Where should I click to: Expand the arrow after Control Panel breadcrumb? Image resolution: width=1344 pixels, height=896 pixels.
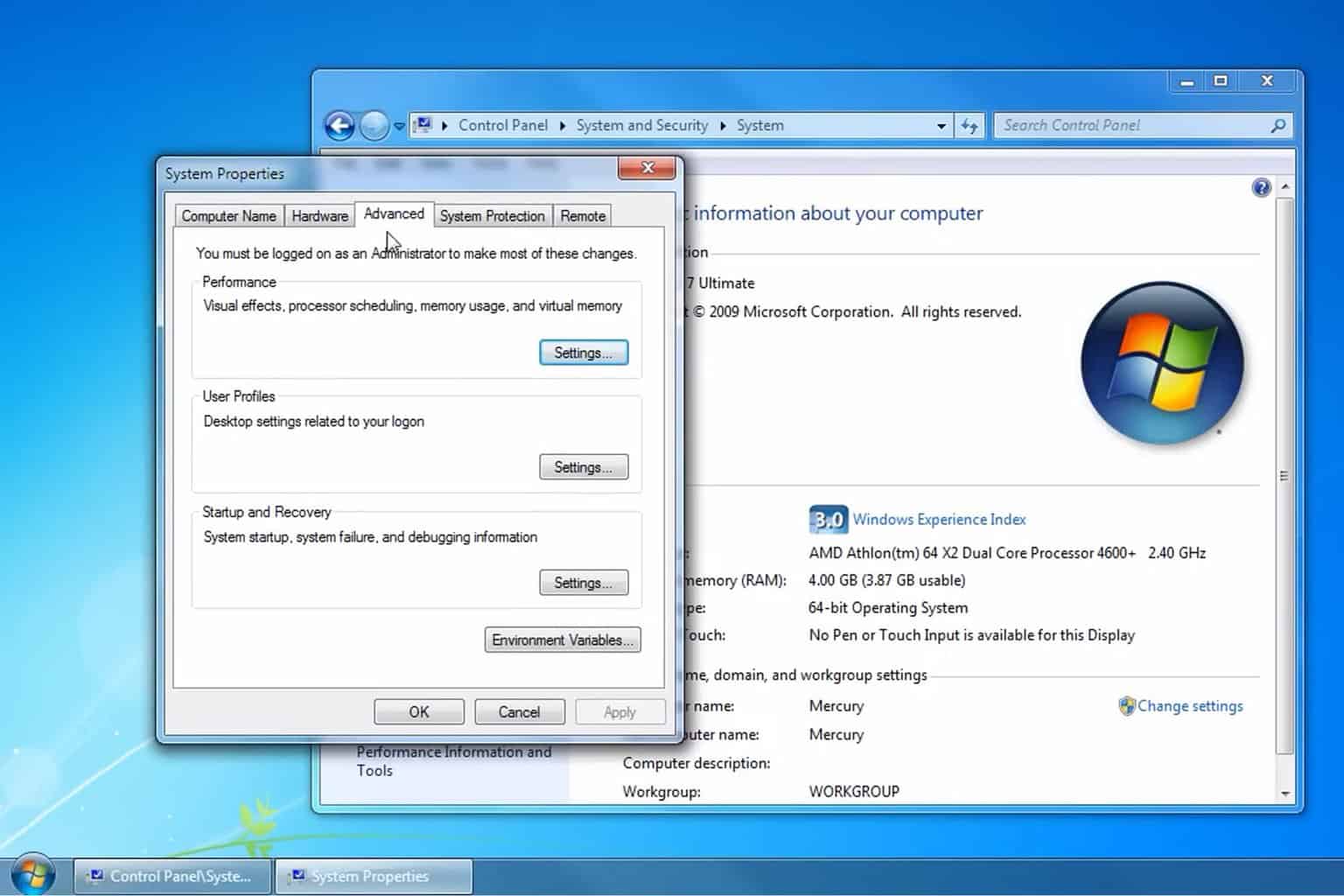[x=563, y=125]
